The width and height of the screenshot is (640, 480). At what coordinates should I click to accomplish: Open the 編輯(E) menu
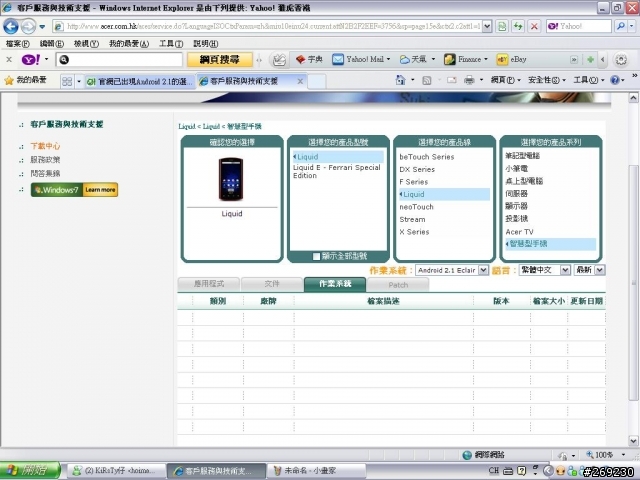click(51, 43)
